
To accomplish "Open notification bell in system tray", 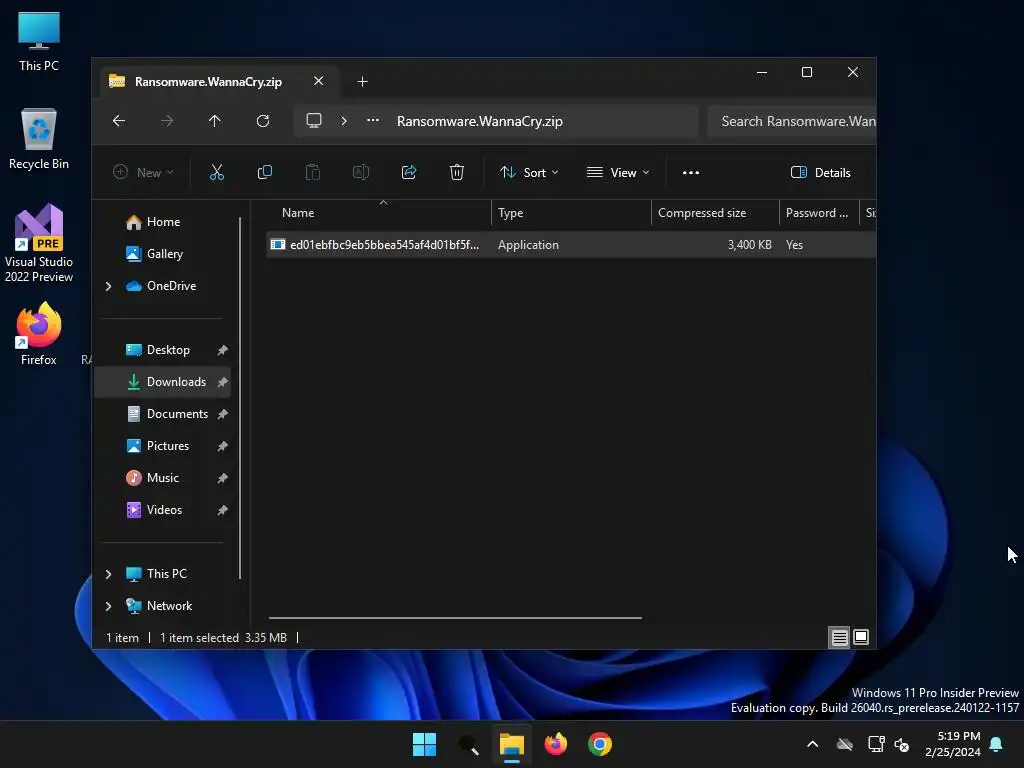I will click(997, 744).
